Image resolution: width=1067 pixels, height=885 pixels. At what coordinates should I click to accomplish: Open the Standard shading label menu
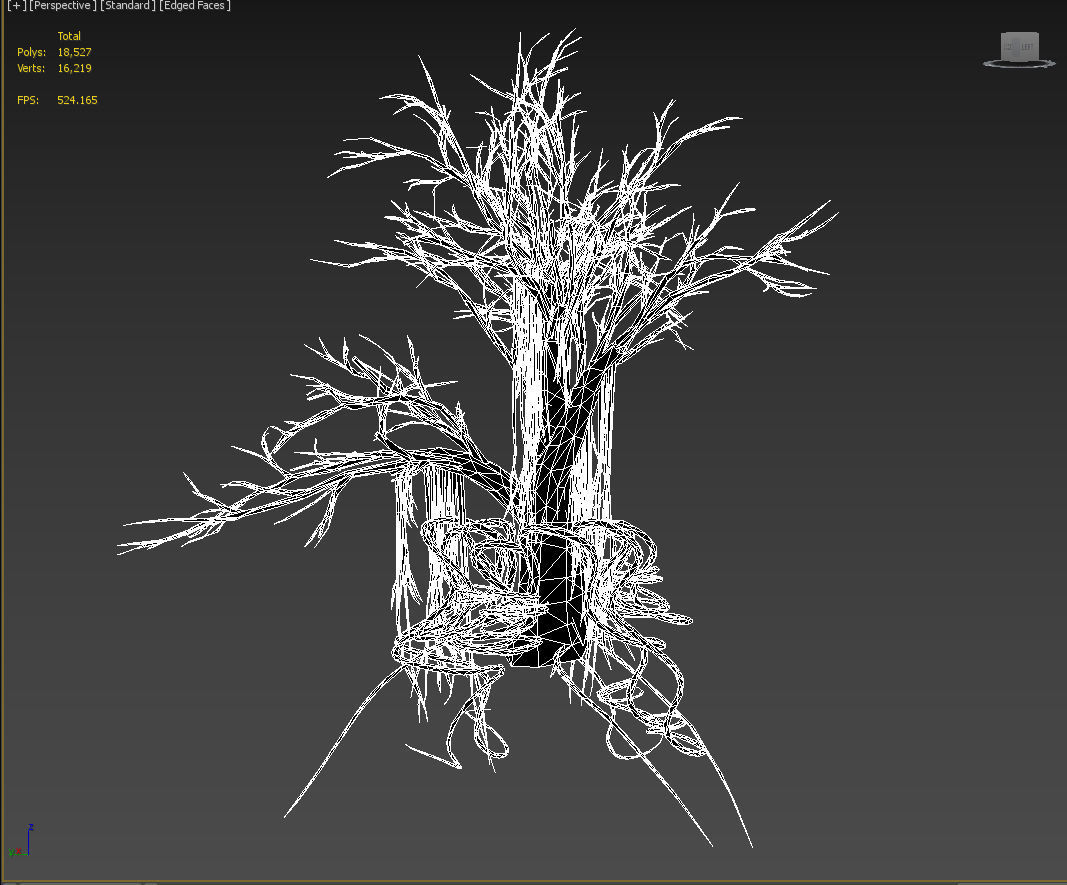(127, 5)
